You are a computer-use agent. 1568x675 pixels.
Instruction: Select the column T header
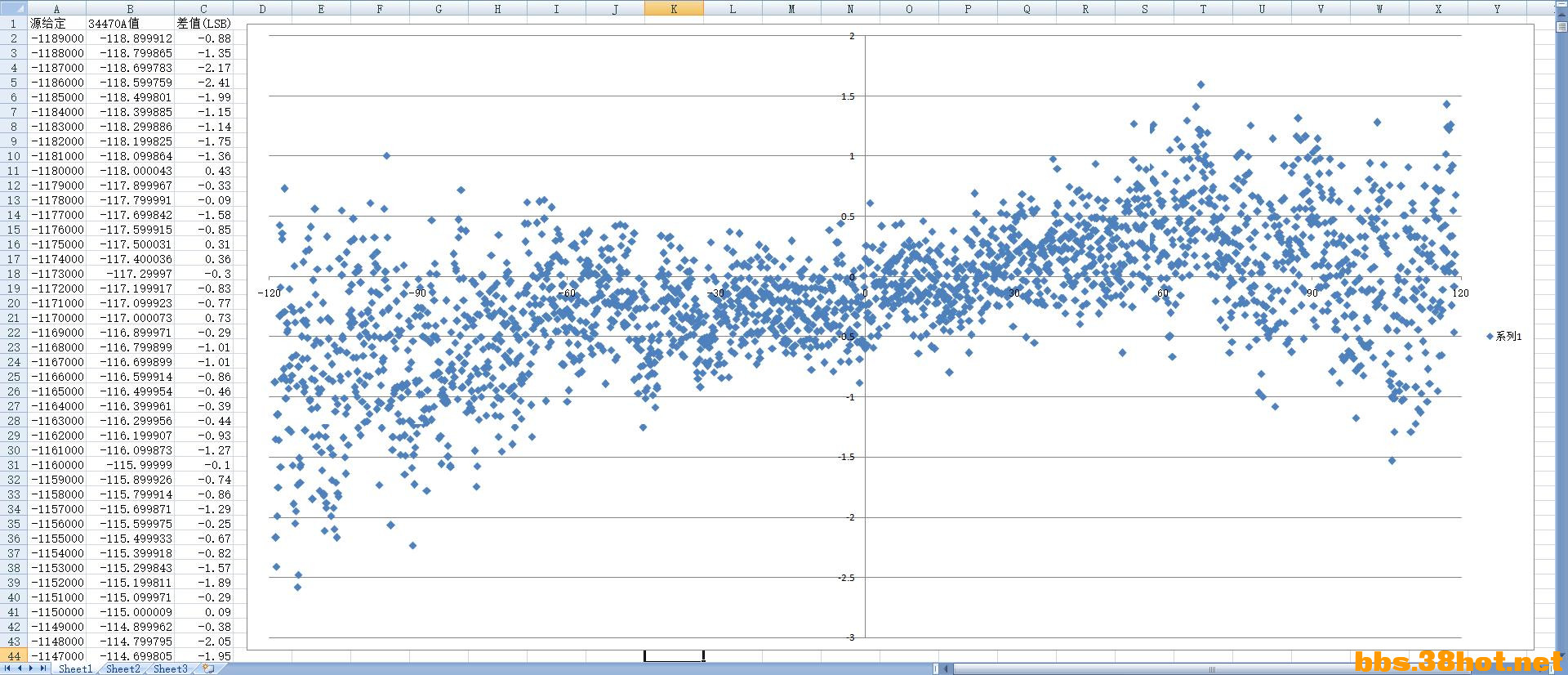(x=1203, y=8)
